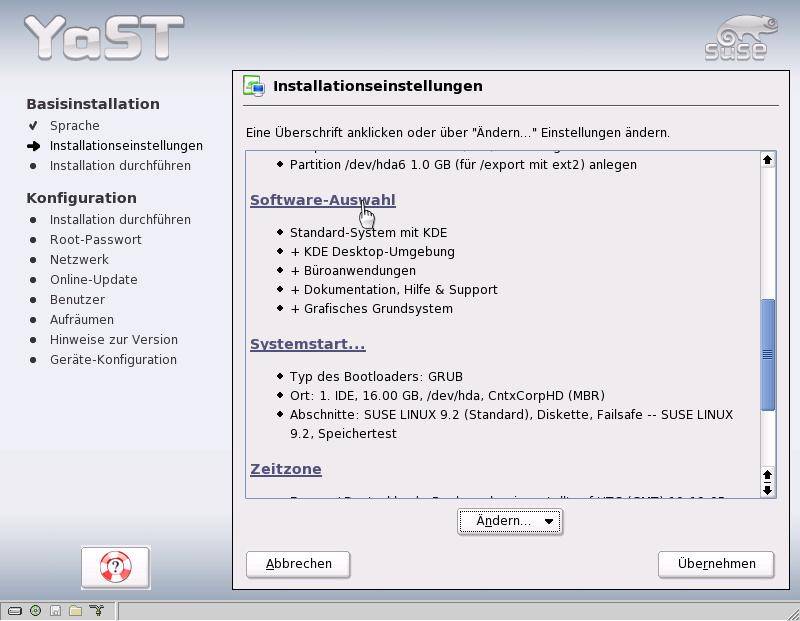Click the CD-ROM icon in status bar
The width and height of the screenshot is (800, 621).
(35, 610)
